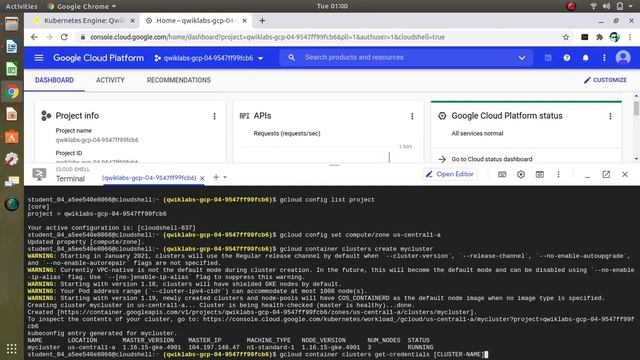This screenshot has height=360, width=640.
Task: Switch to the Dashboard tab
Action: click(x=54, y=80)
